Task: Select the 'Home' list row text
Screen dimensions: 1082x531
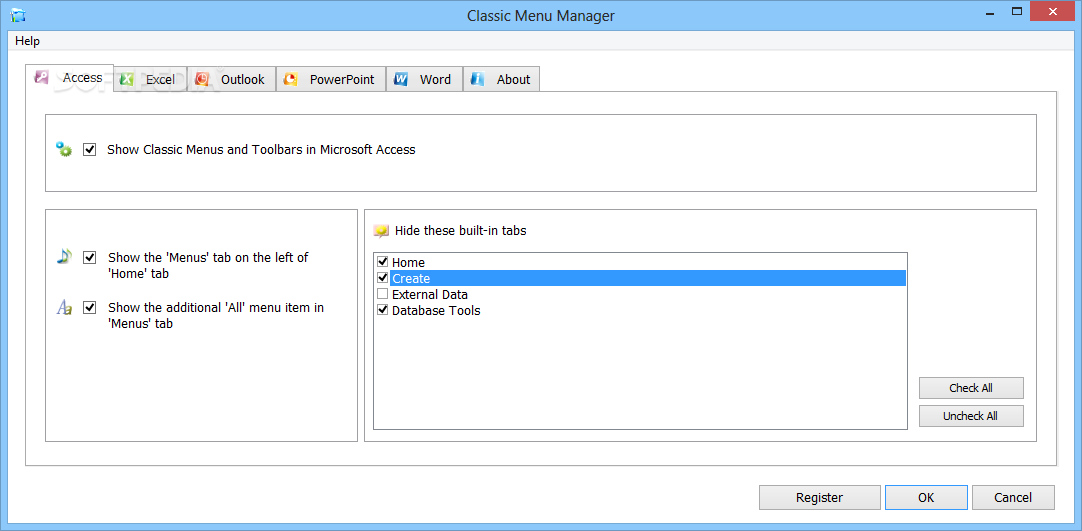Action: 409,263
